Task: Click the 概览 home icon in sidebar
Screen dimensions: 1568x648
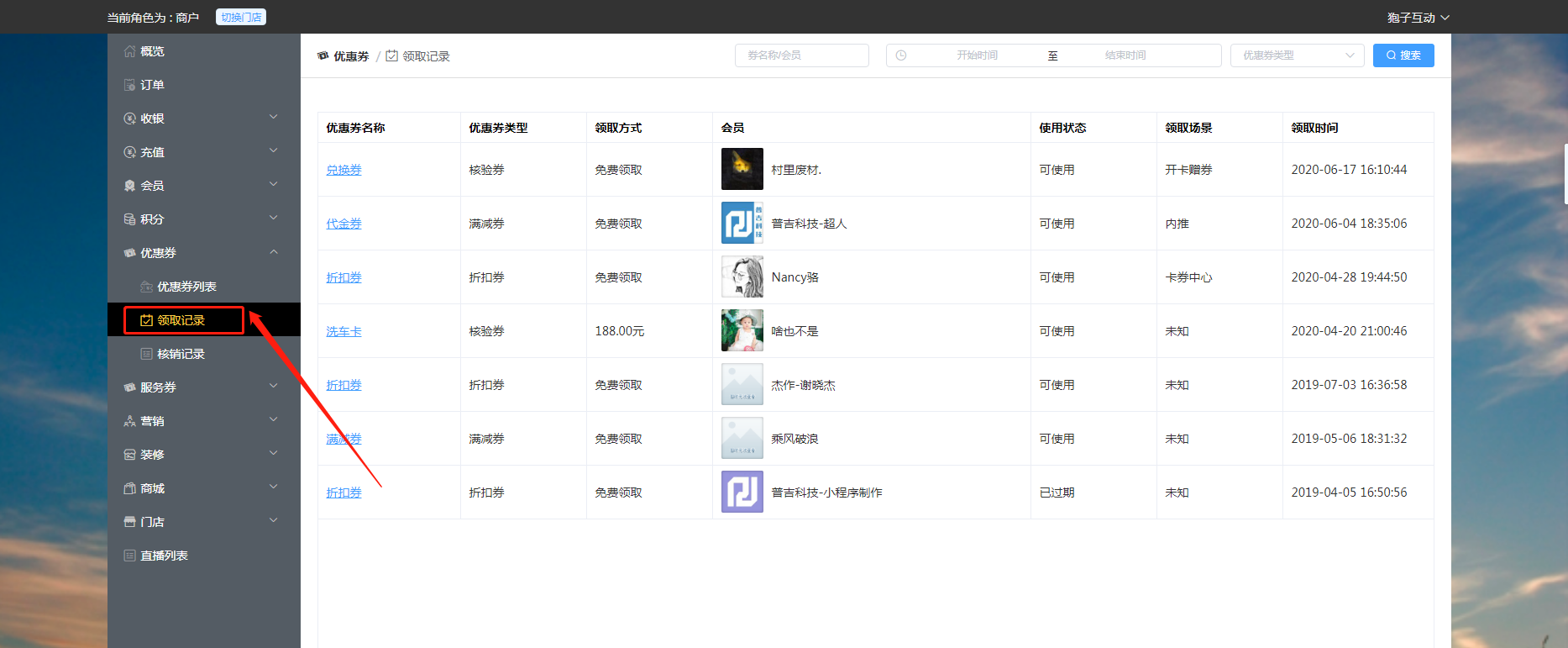Action: pyautogui.click(x=129, y=51)
